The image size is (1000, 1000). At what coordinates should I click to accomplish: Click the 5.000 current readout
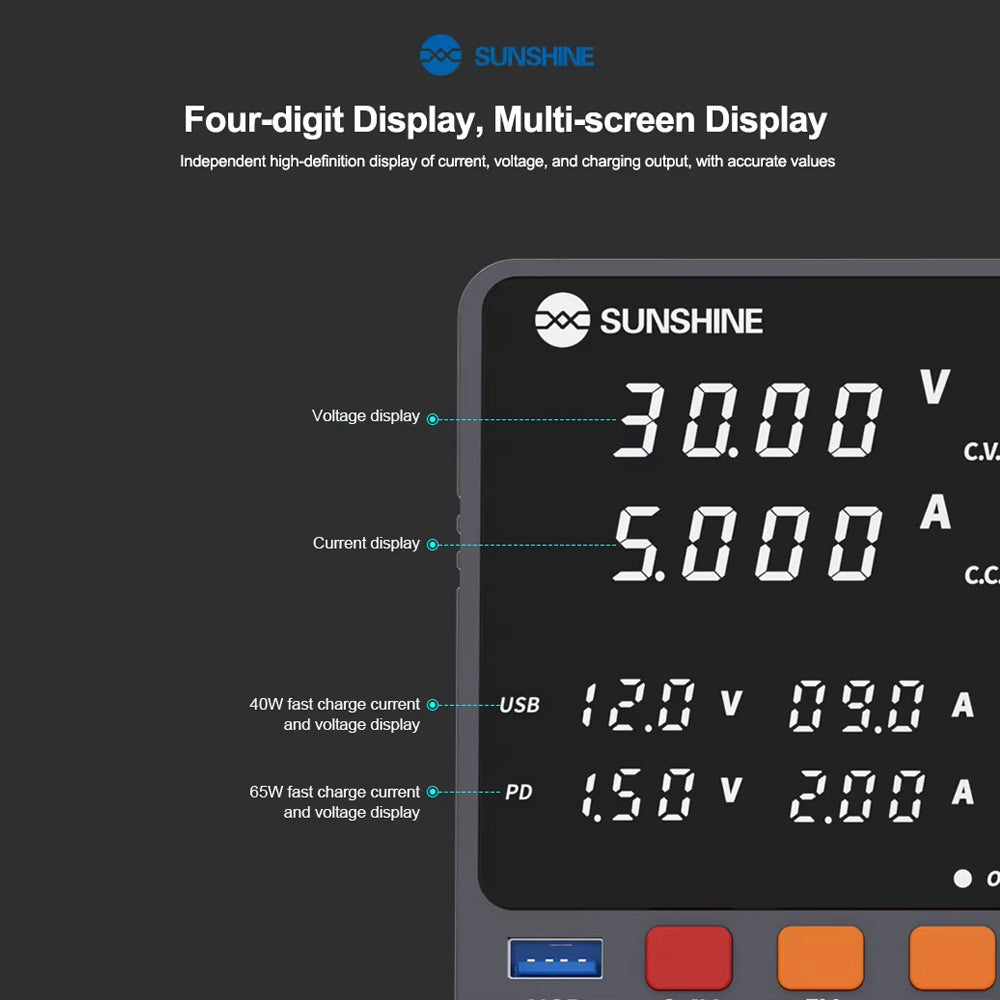[x=748, y=544]
